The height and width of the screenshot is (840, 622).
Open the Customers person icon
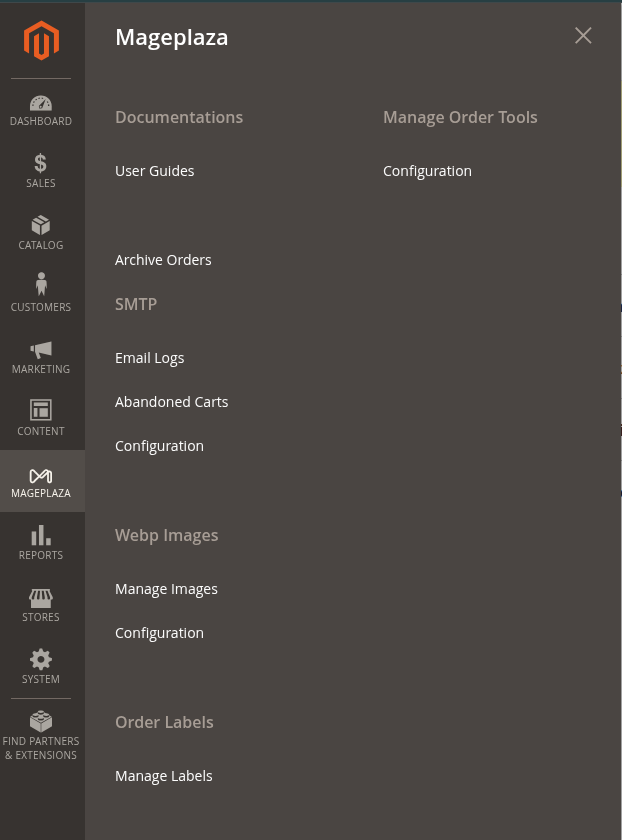click(x=41, y=286)
